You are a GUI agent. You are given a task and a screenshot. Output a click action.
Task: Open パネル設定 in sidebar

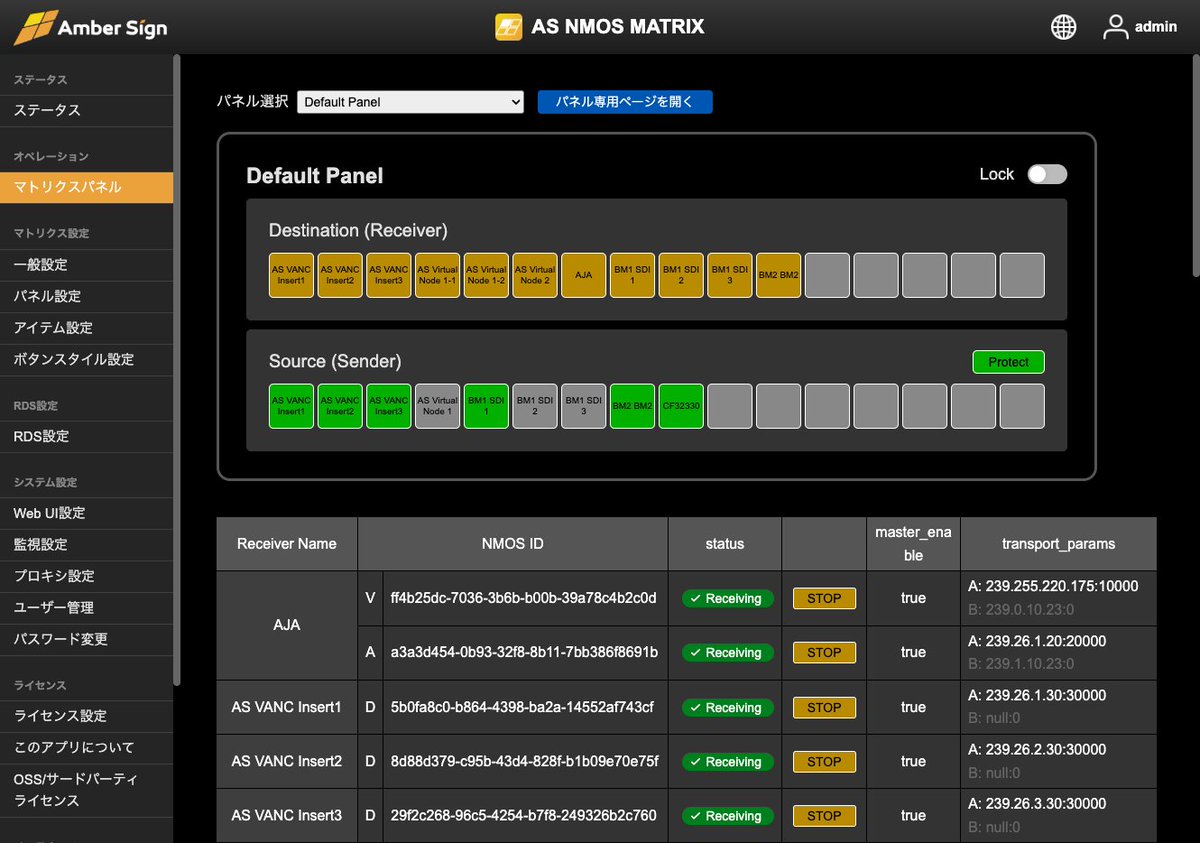[47, 296]
